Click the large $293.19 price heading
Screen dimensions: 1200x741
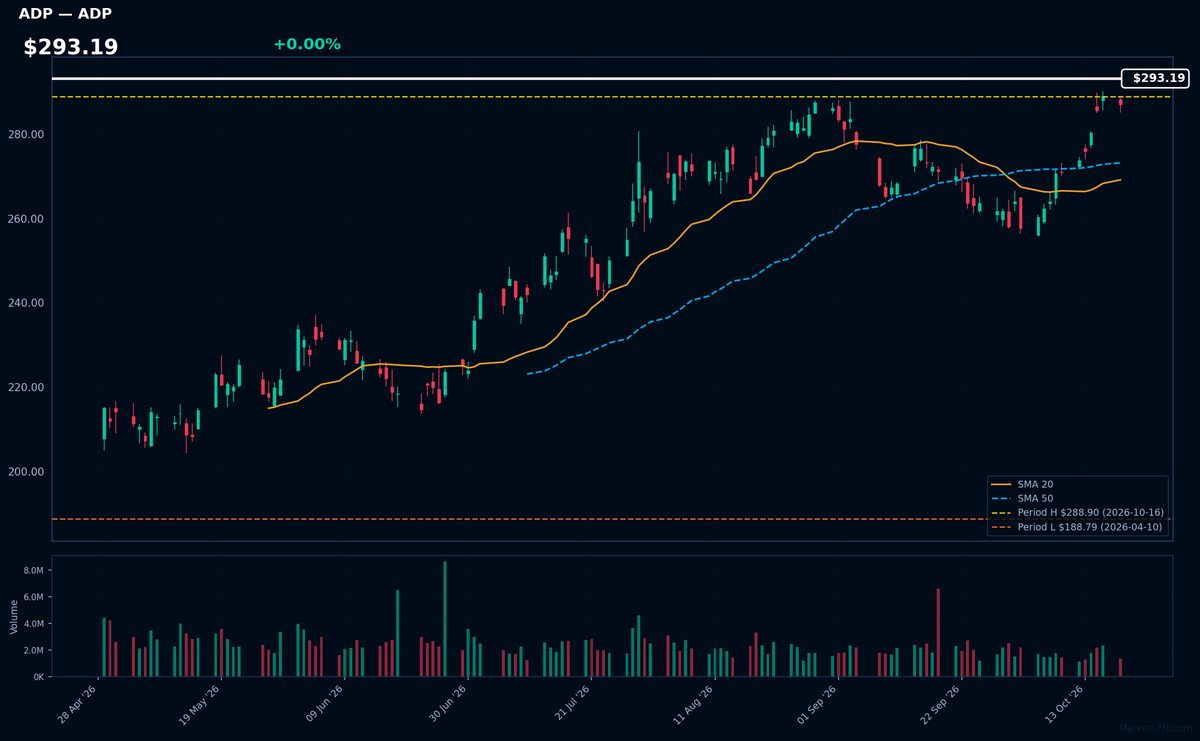point(71,47)
